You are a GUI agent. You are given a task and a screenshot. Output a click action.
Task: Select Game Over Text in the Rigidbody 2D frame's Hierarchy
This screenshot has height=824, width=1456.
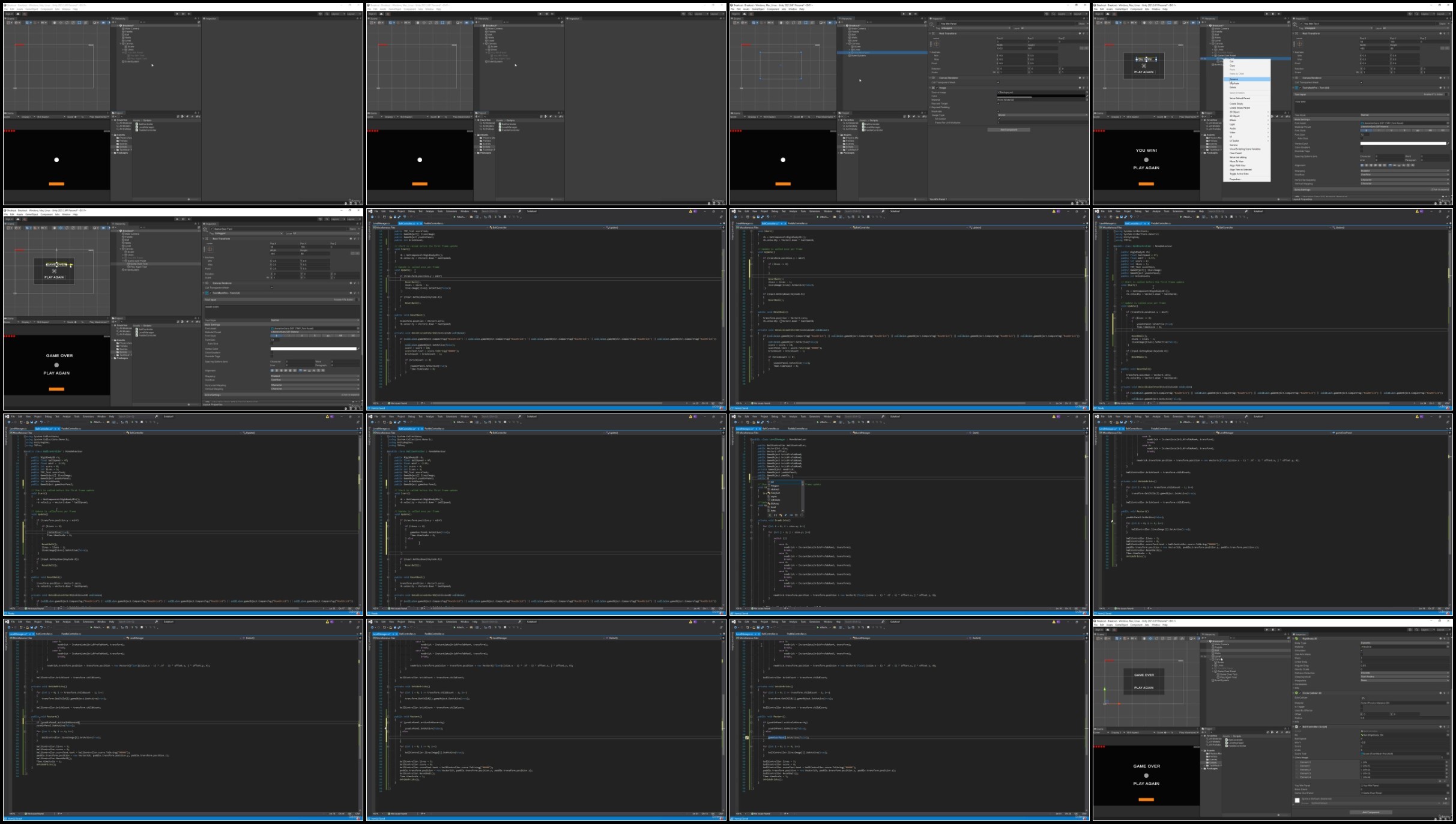(x=1228, y=675)
